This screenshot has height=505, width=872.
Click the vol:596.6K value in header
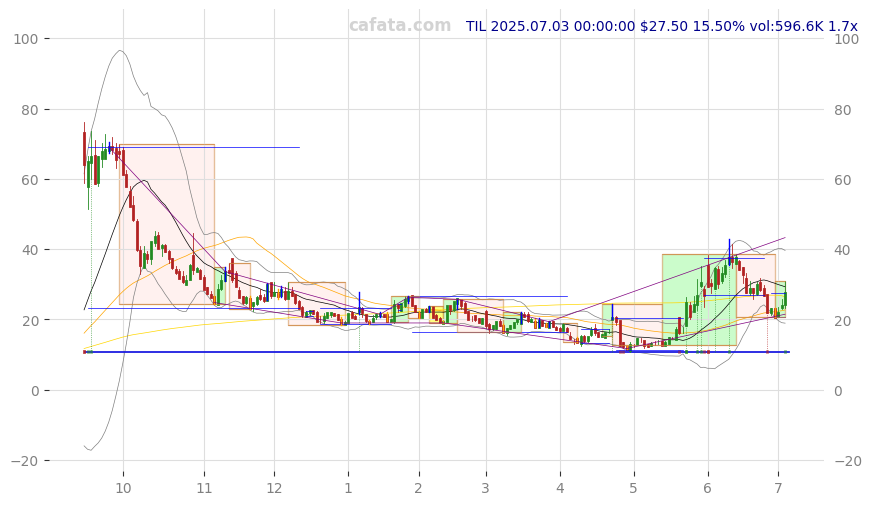[786, 26]
